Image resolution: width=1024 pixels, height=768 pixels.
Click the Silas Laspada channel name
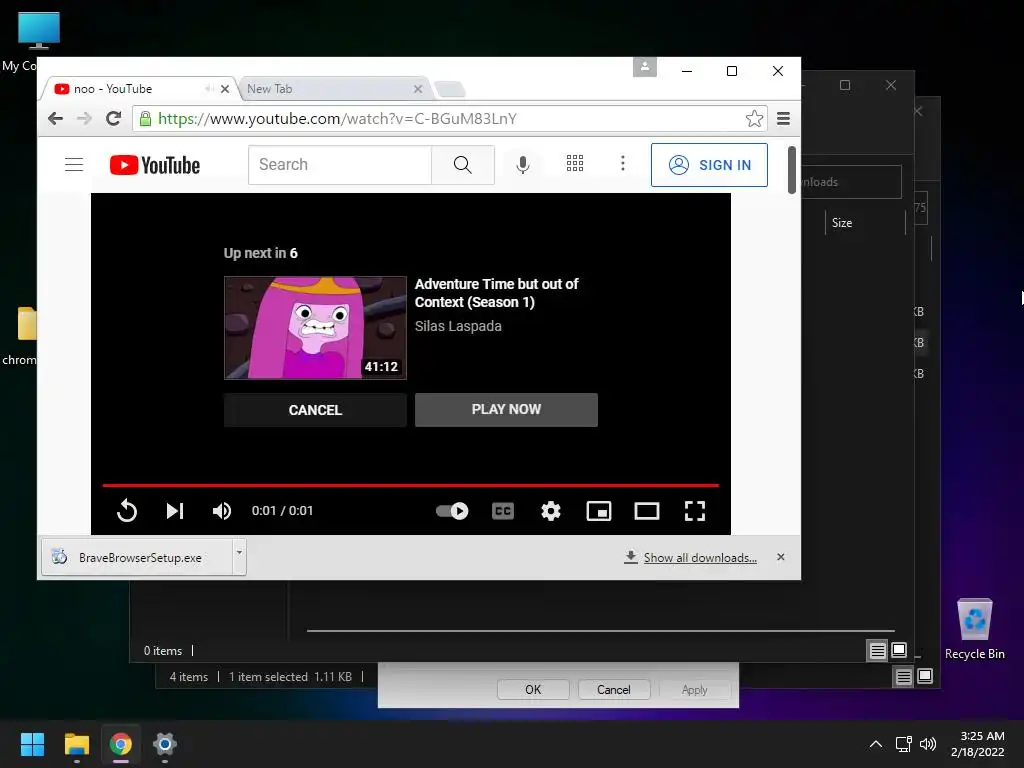[x=458, y=326]
